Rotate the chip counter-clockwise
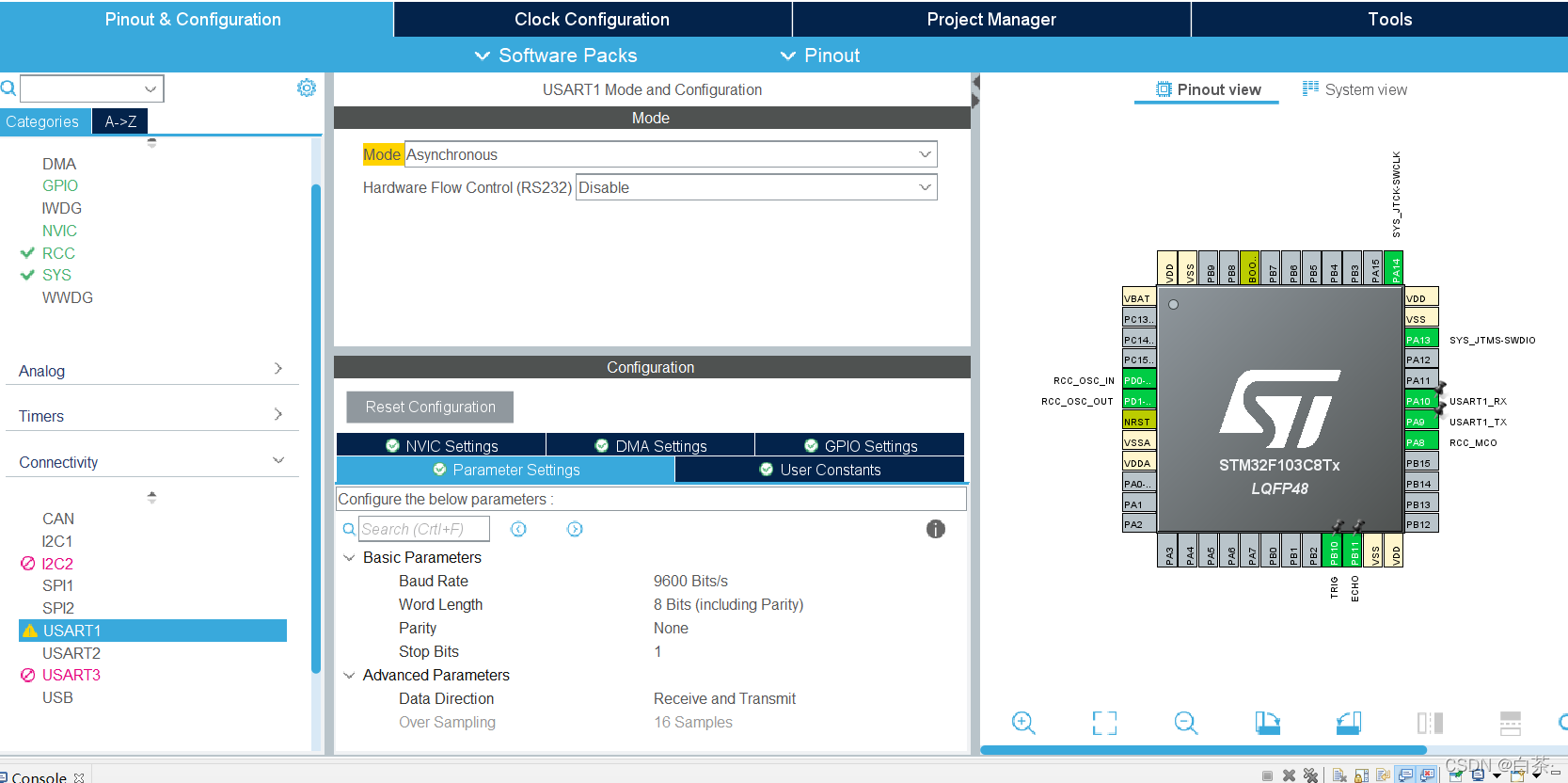The image size is (1568, 783). point(1349,723)
